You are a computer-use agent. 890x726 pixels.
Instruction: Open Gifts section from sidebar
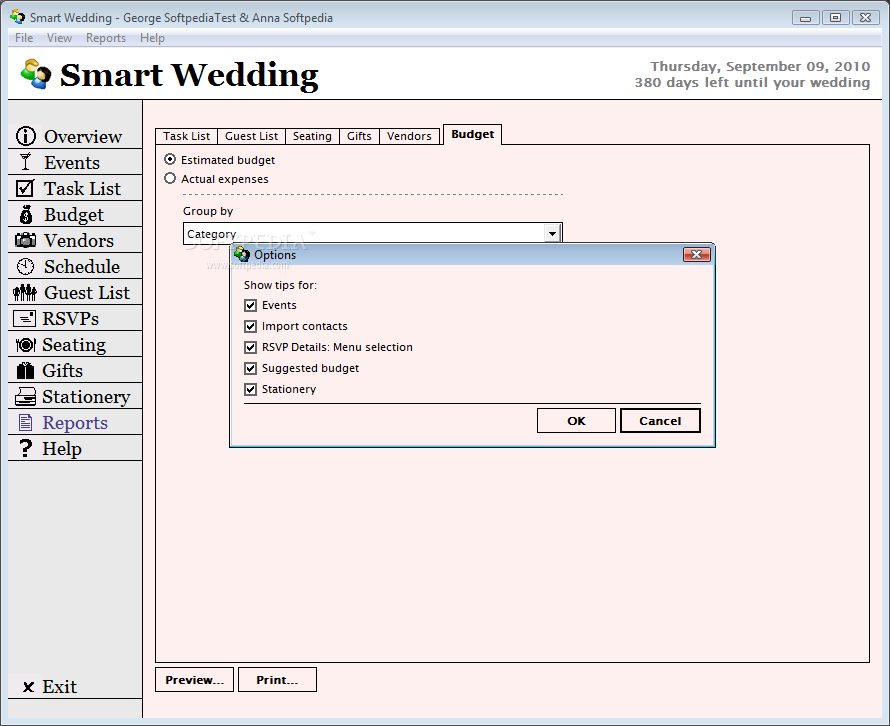62,371
